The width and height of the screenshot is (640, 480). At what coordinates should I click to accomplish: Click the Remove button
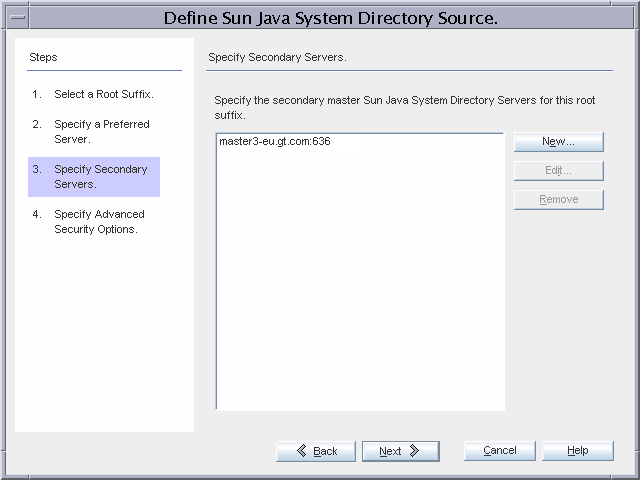tap(558, 200)
